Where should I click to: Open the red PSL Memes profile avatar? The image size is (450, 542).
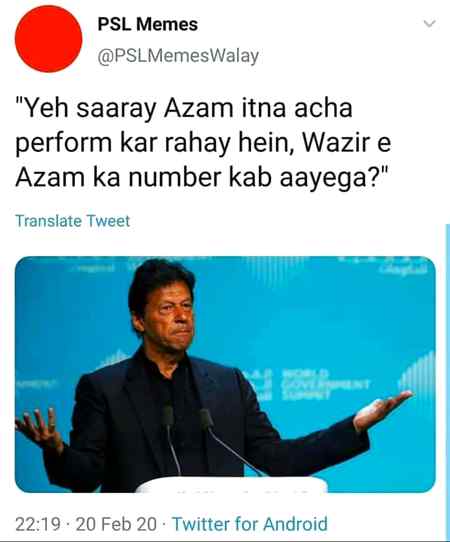click(x=48, y=39)
